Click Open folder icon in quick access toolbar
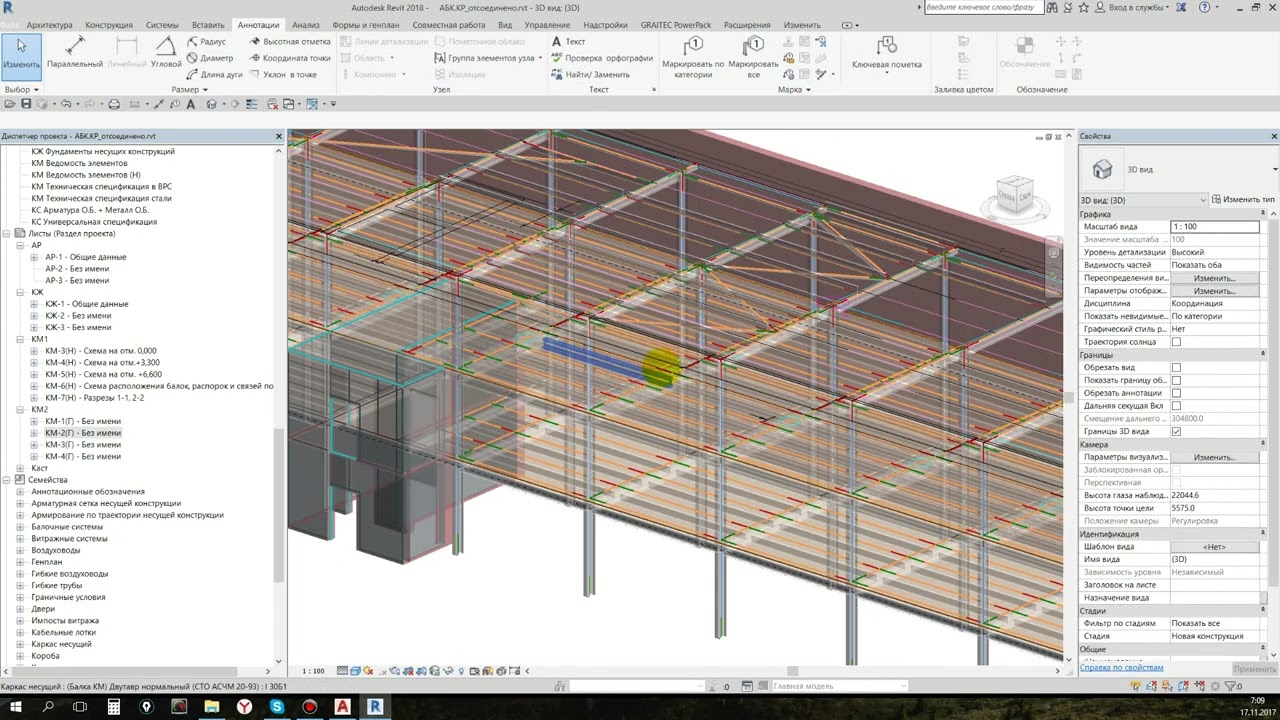 click(x=9, y=104)
